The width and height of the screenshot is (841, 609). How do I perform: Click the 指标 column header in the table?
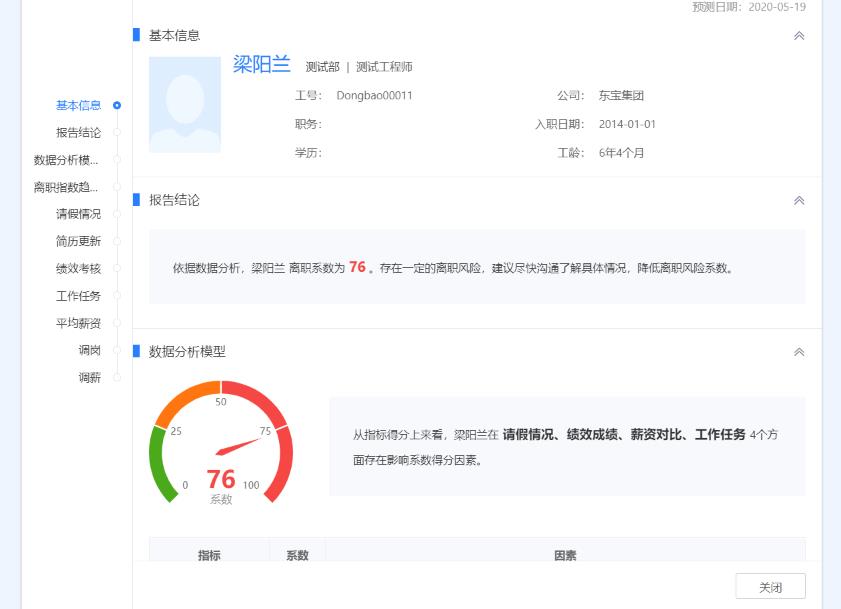tap(209, 555)
